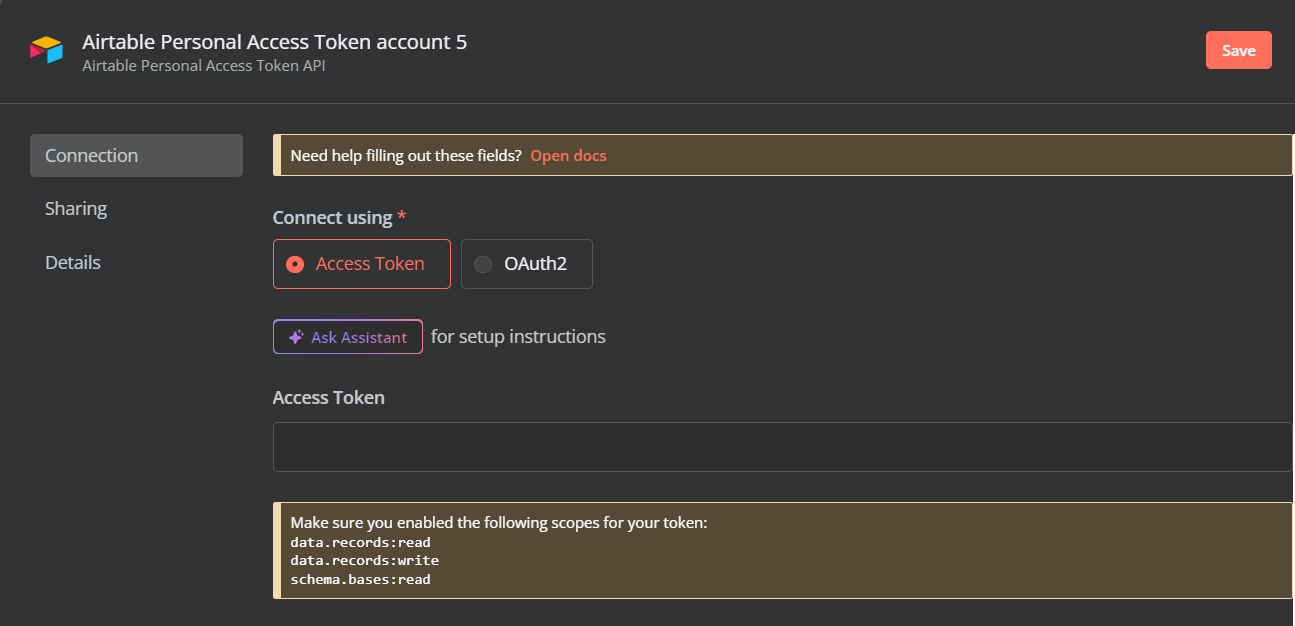Click the Ask Assistant button
1295x626 pixels.
347,337
